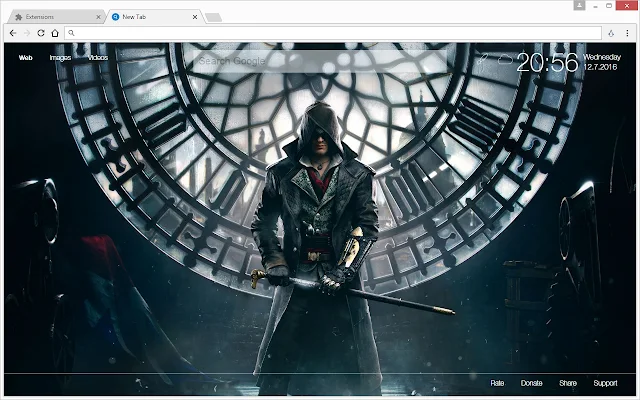640x400 pixels.
Task: Open the flame extension icon in the toolbar
Action: [x=611, y=33]
